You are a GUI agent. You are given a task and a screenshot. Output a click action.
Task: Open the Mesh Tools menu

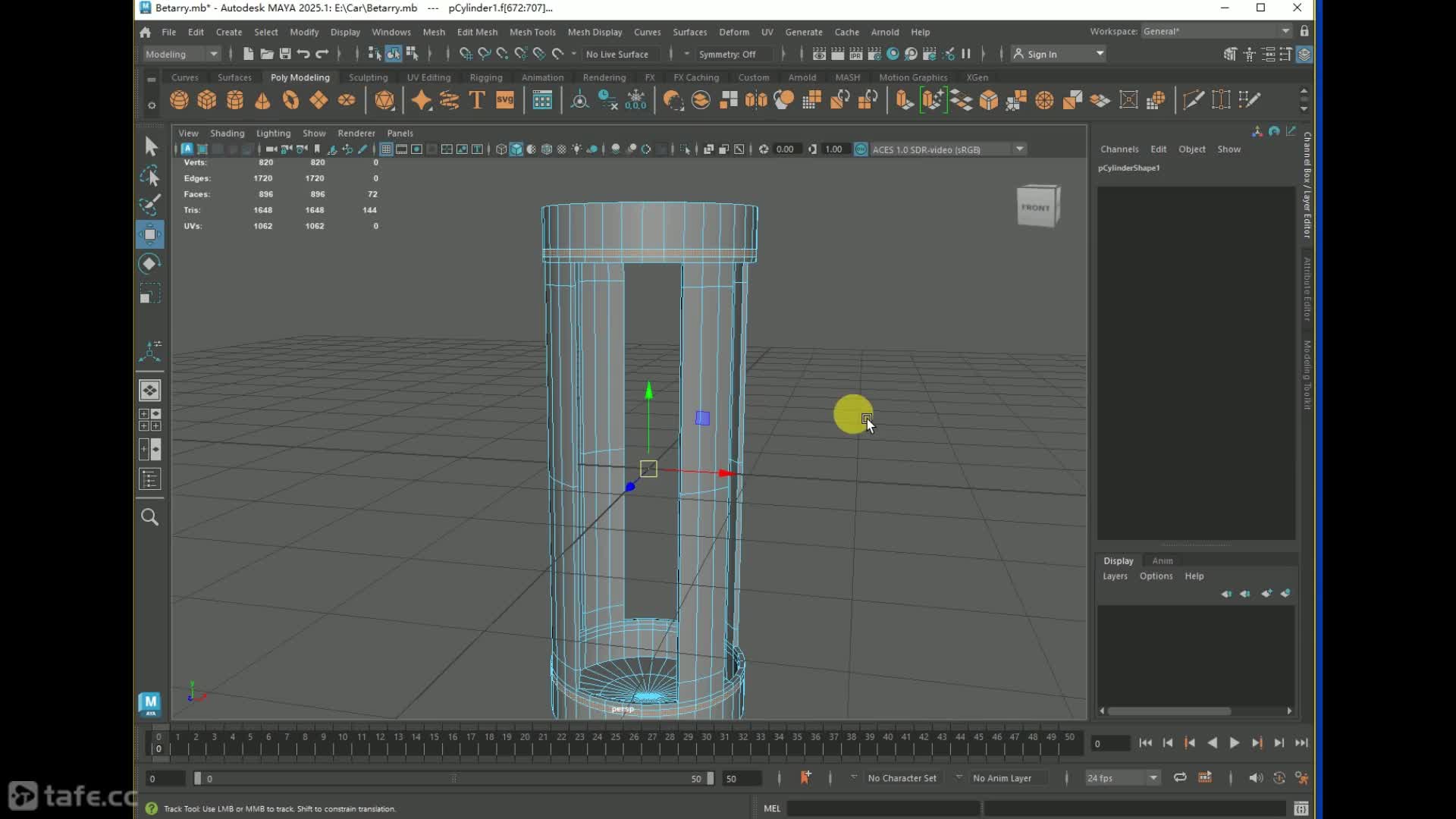[532, 32]
